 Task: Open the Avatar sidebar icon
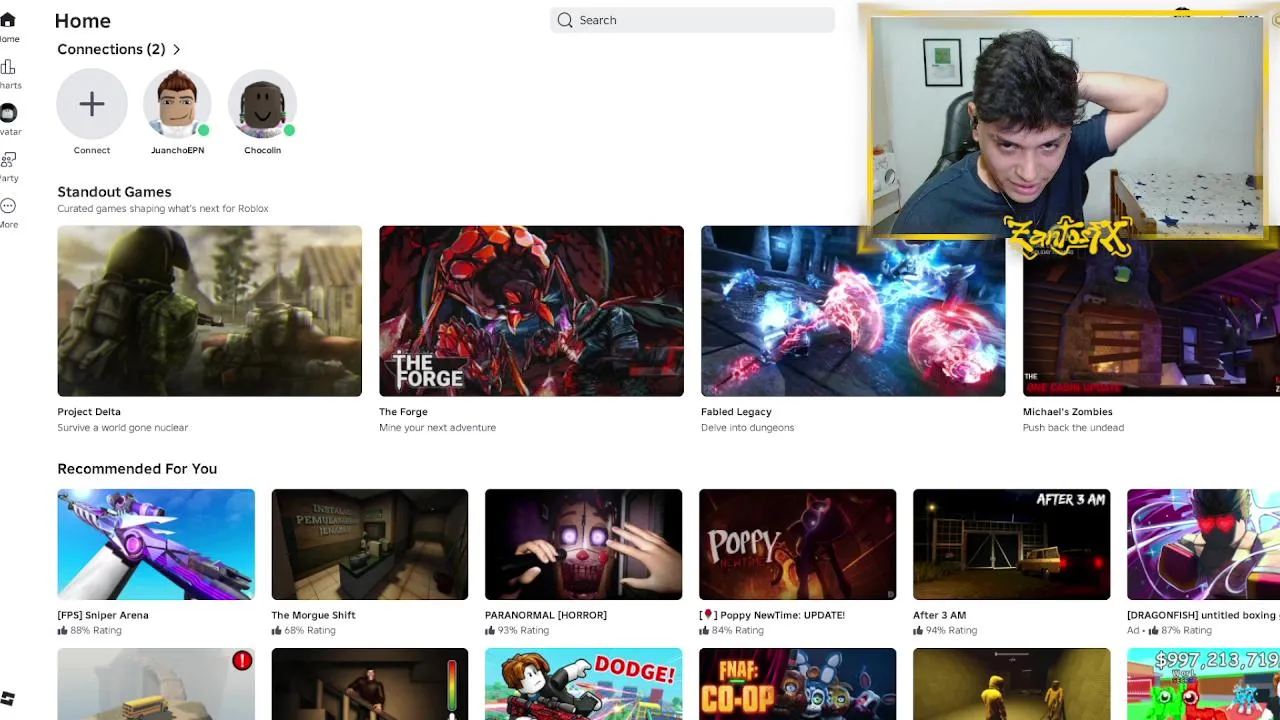tap(8, 113)
